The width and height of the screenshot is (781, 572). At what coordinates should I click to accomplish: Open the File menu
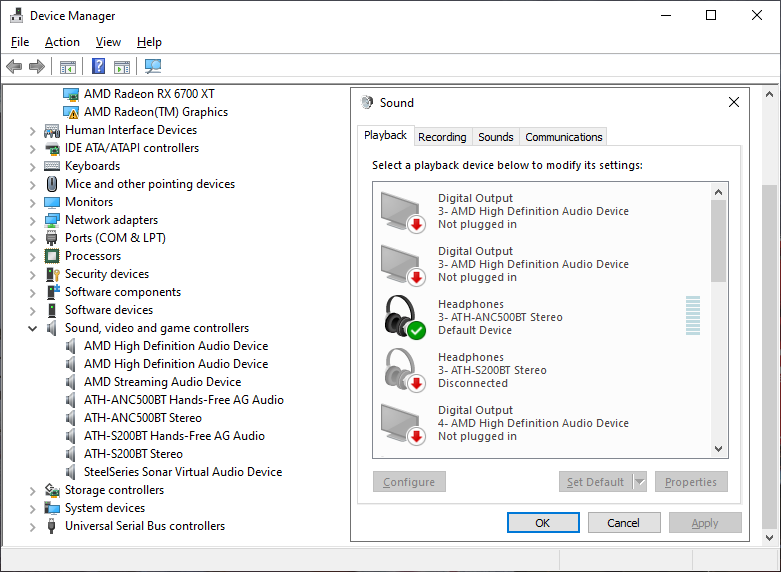click(20, 42)
